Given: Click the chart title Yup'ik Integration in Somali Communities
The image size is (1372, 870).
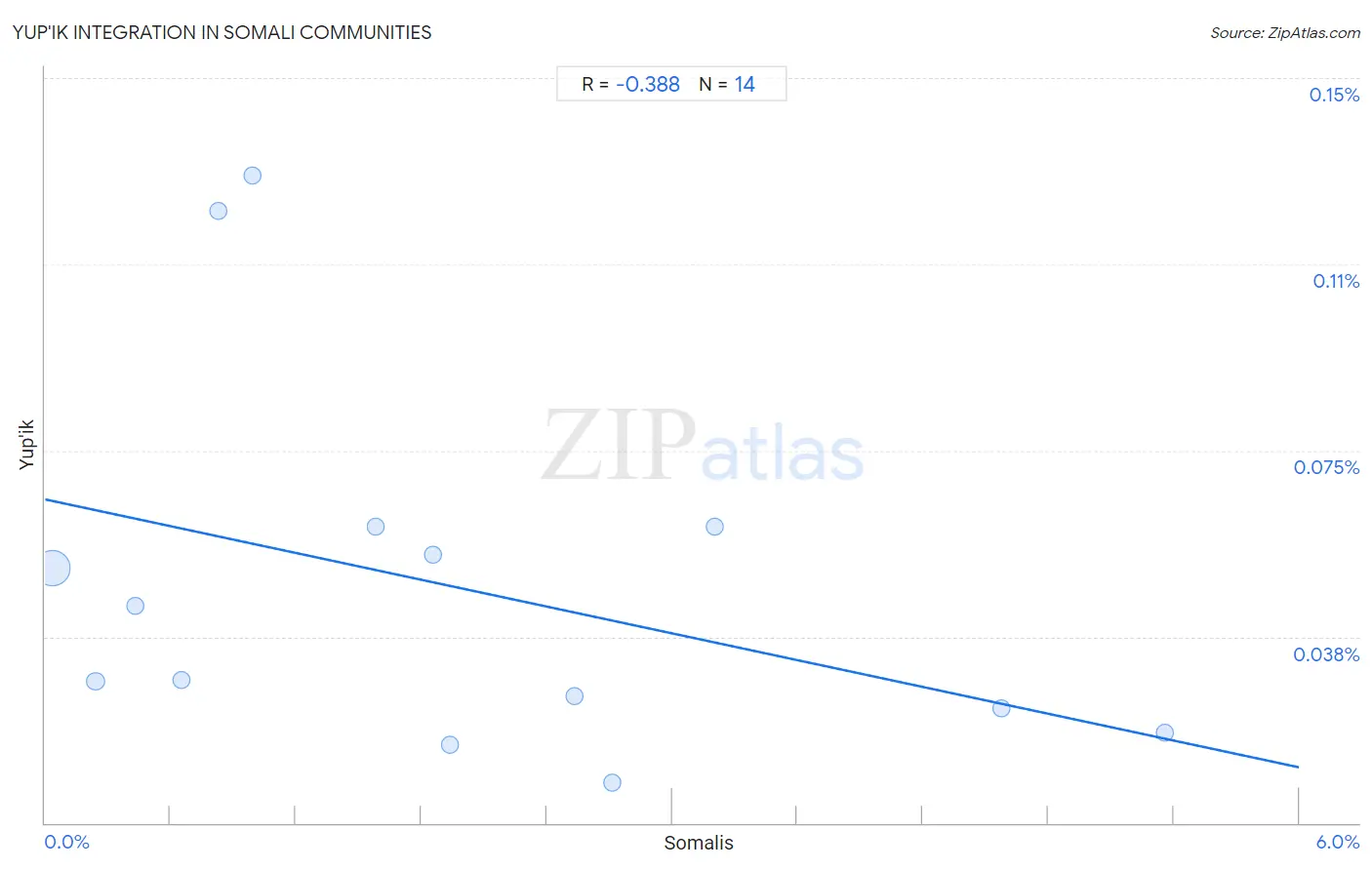Looking at the screenshot, I should [222, 32].
